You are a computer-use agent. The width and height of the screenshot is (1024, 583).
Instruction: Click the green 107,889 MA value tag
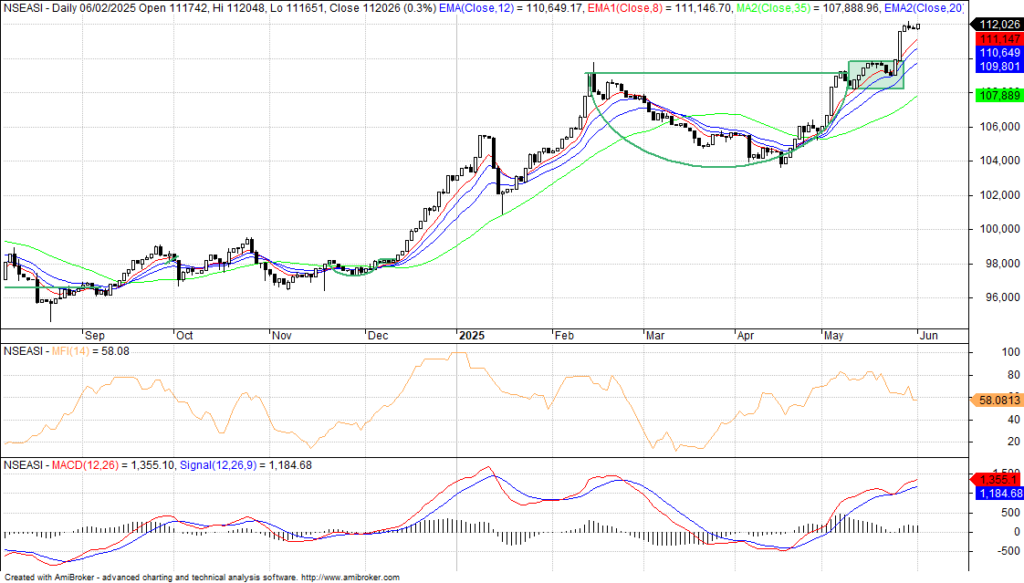[x=996, y=95]
